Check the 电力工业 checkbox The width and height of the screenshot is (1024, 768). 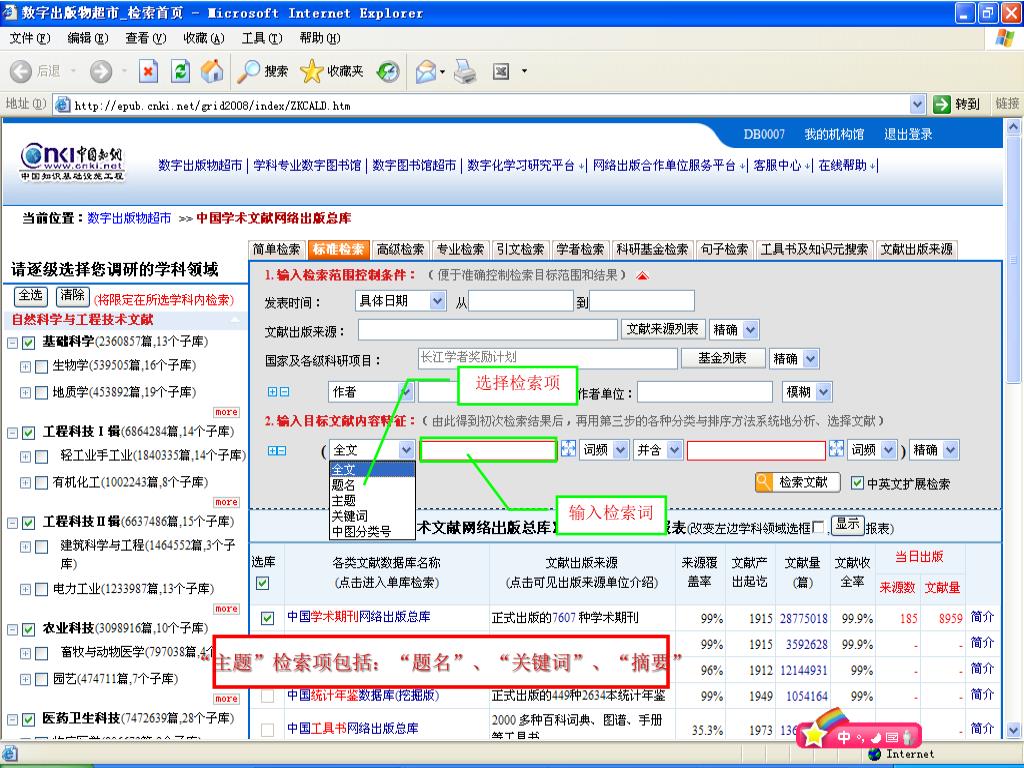tap(41, 590)
